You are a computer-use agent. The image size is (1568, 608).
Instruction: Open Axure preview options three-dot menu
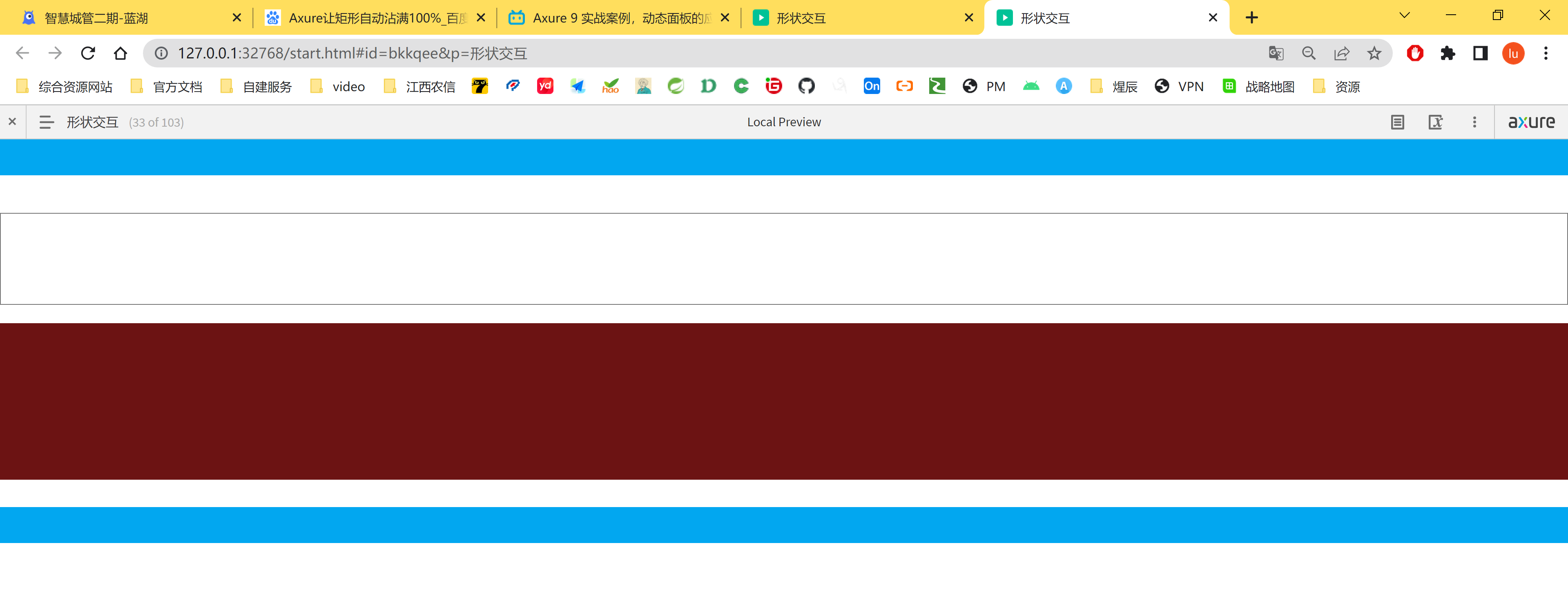click(1474, 123)
